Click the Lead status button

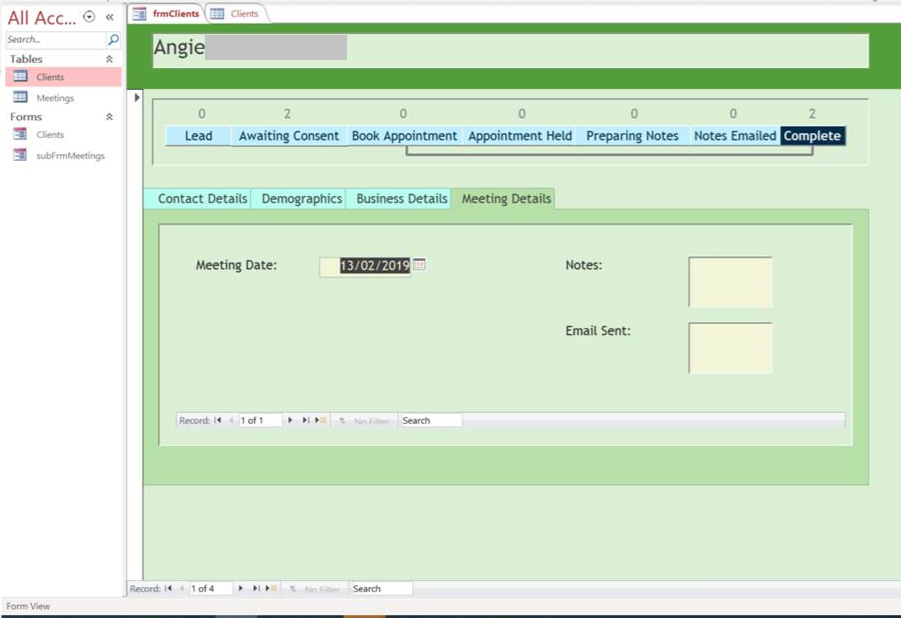(x=198, y=136)
